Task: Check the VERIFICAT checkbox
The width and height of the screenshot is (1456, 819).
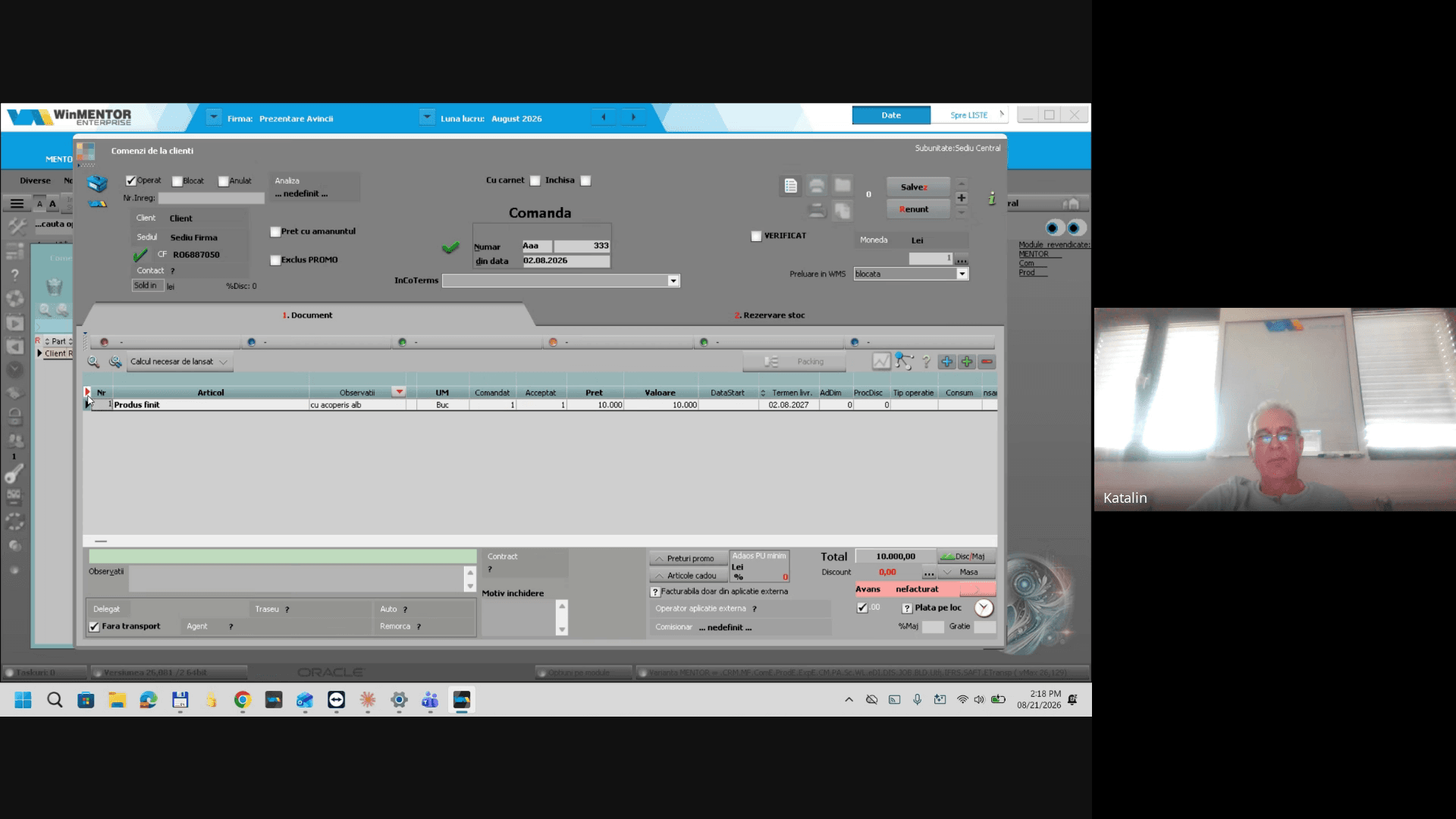Action: (756, 237)
